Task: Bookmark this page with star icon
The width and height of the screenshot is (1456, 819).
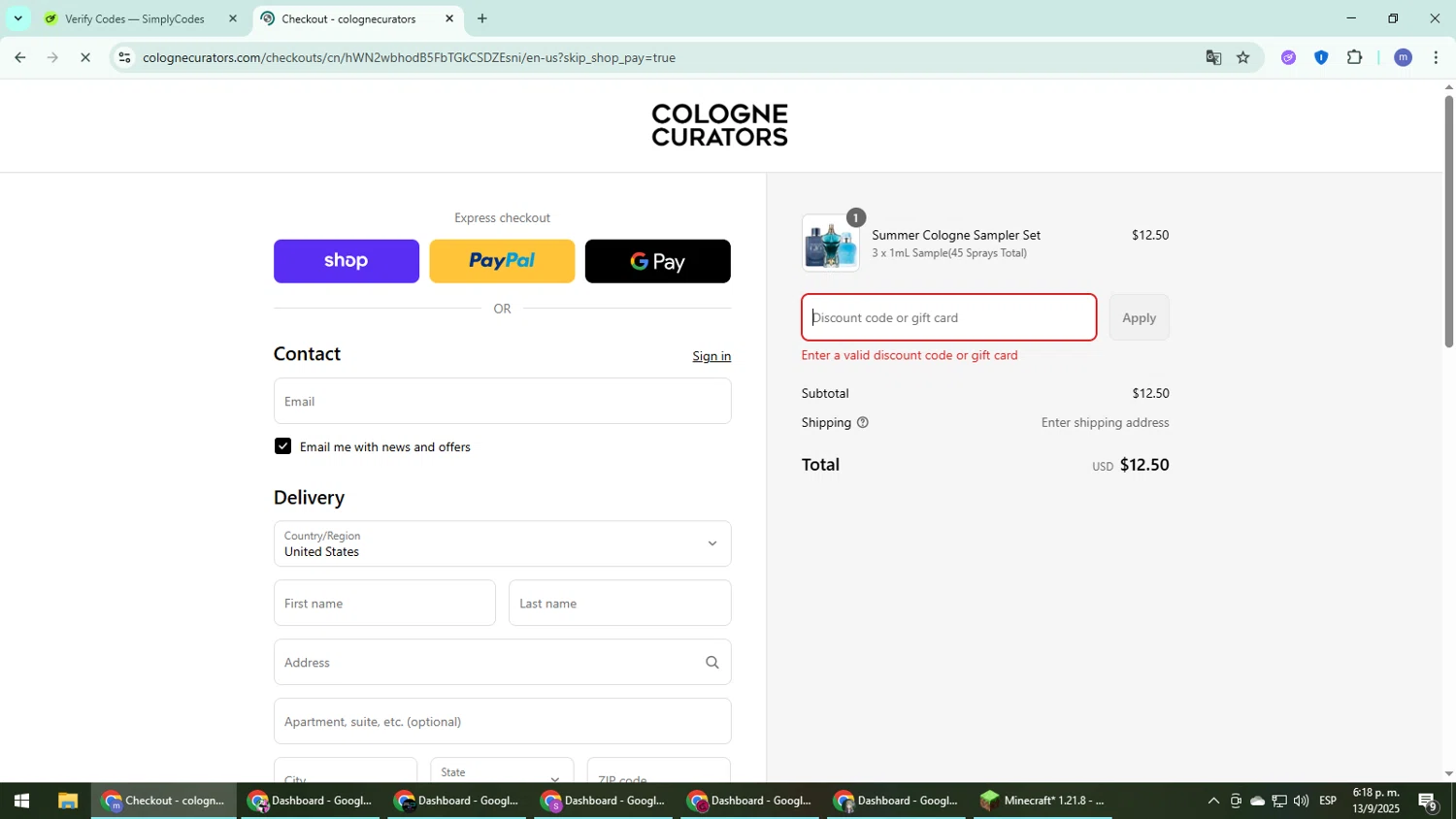Action: point(1243,58)
